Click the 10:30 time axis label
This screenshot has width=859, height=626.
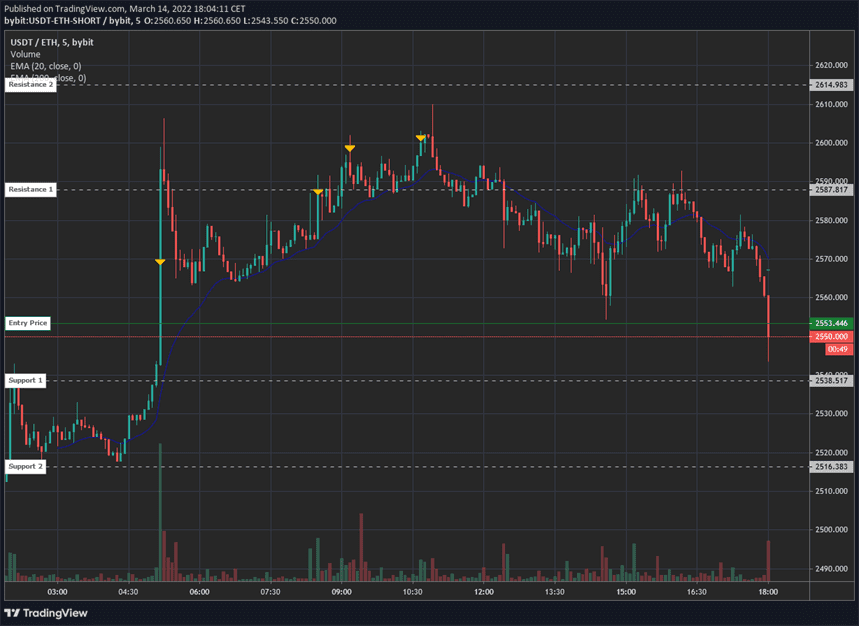pyautogui.click(x=413, y=592)
